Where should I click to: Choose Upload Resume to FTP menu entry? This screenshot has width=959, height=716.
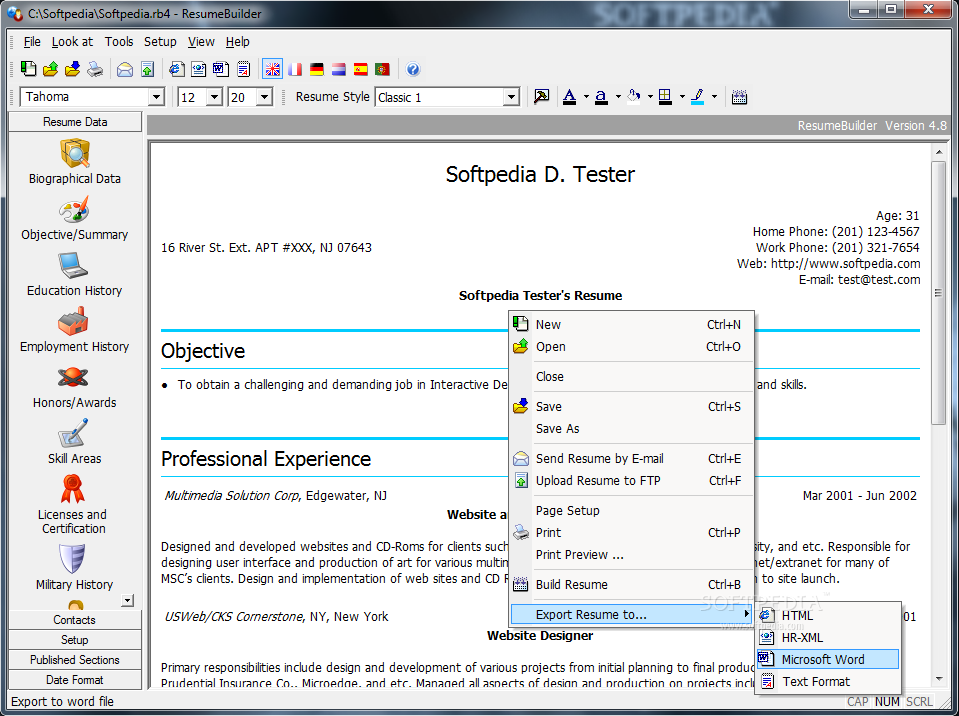click(632, 481)
